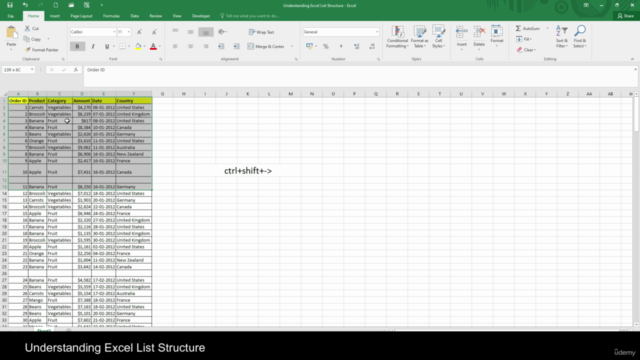Click the AutoSum button

point(527,28)
